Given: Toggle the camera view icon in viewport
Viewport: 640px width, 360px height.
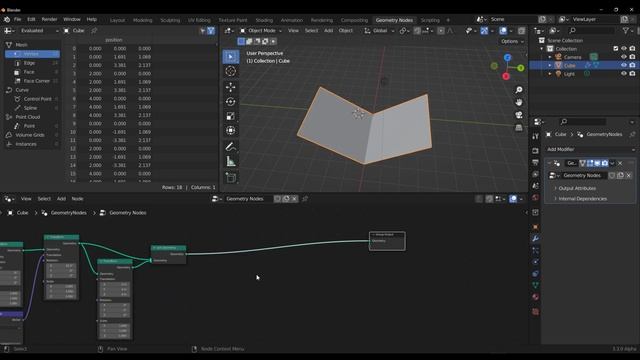Looking at the screenshot, I should pyautogui.click(x=518, y=115).
